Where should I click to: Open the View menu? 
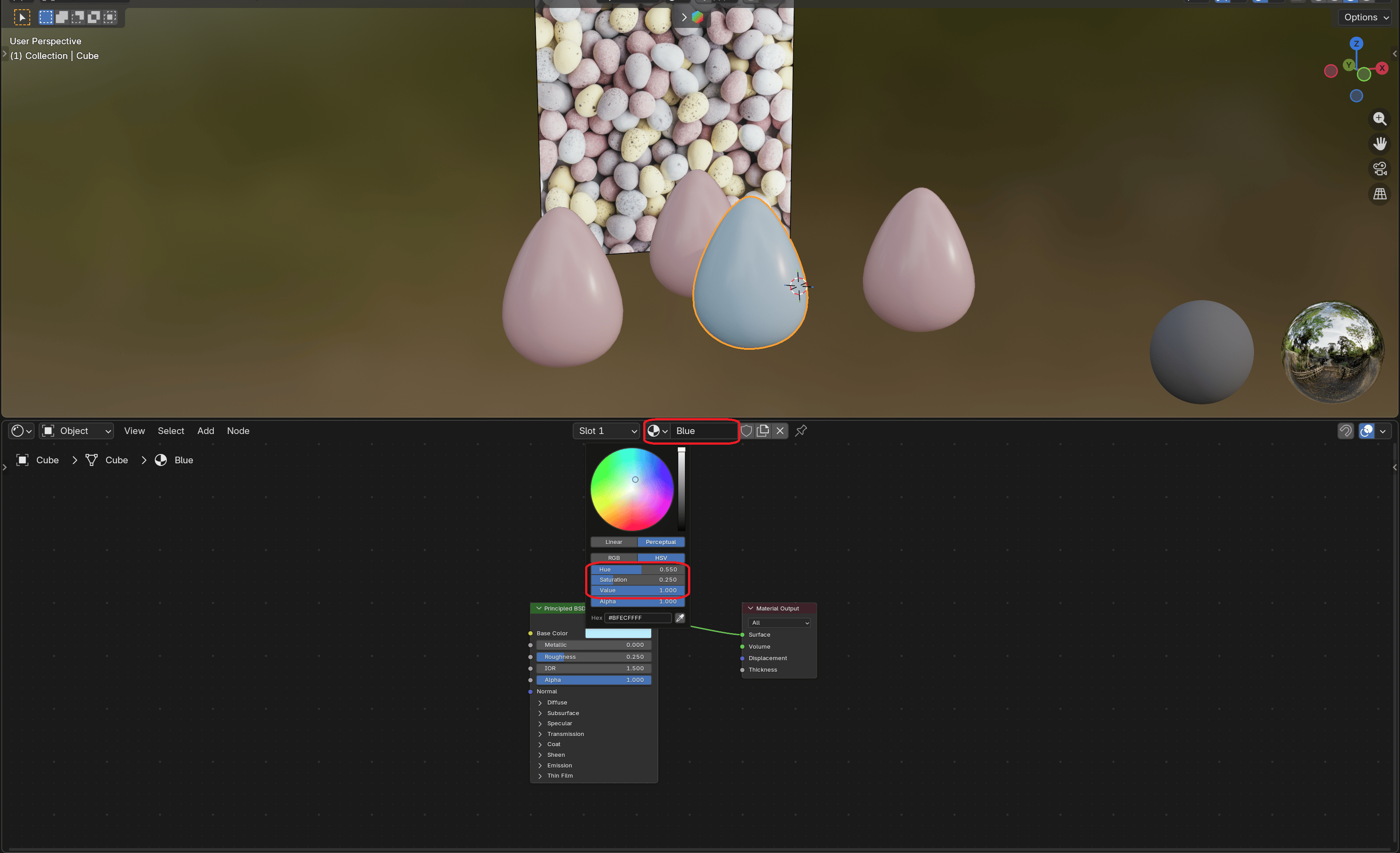pyautogui.click(x=134, y=431)
